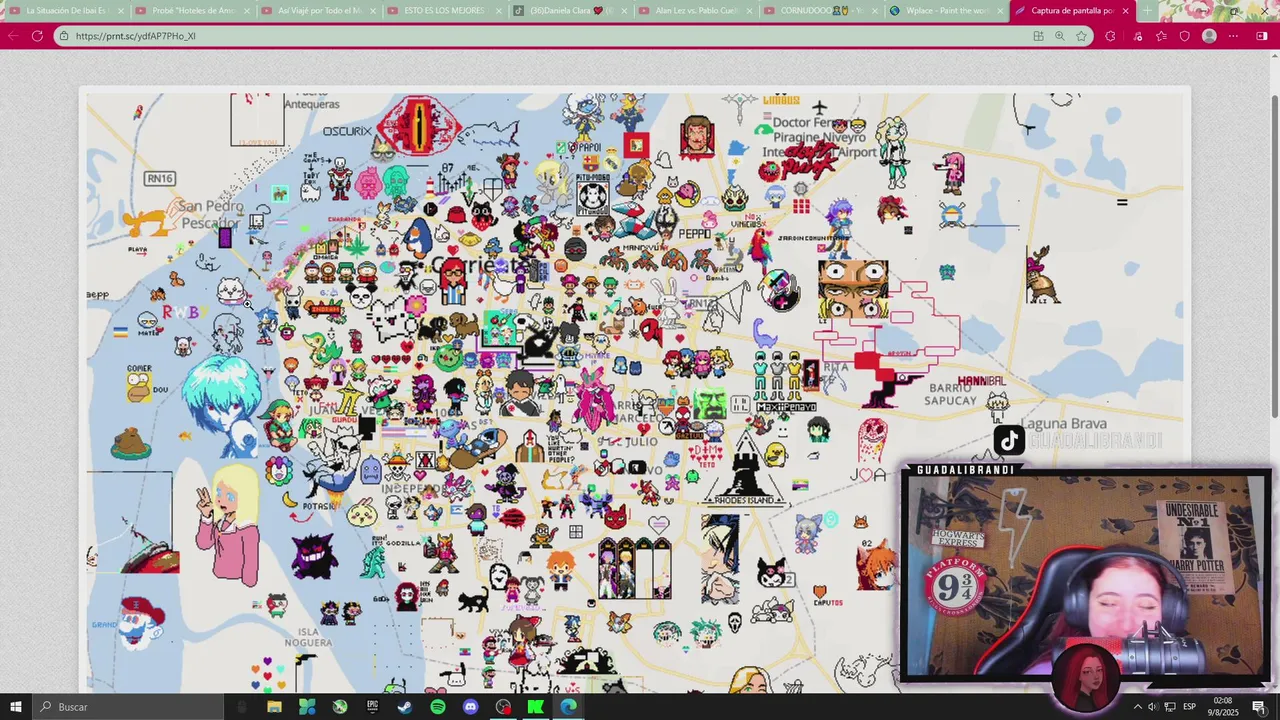Click the blonde girl in pink hoodie art

coord(228,524)
